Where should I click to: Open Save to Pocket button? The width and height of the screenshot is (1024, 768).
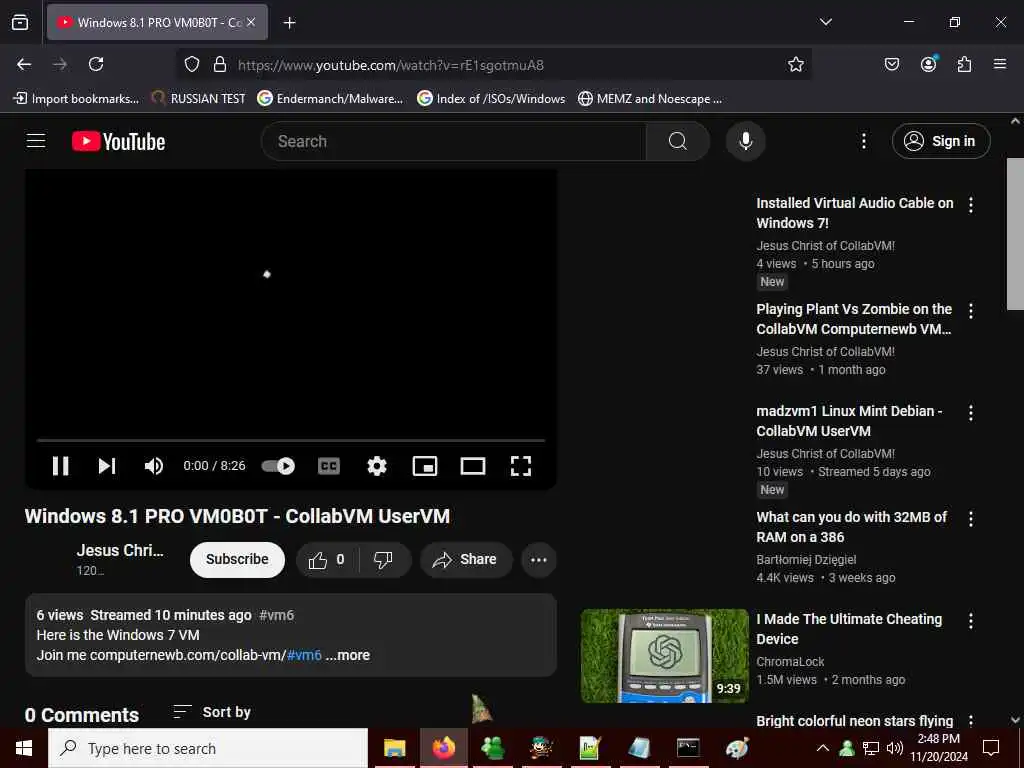[891, 64]
